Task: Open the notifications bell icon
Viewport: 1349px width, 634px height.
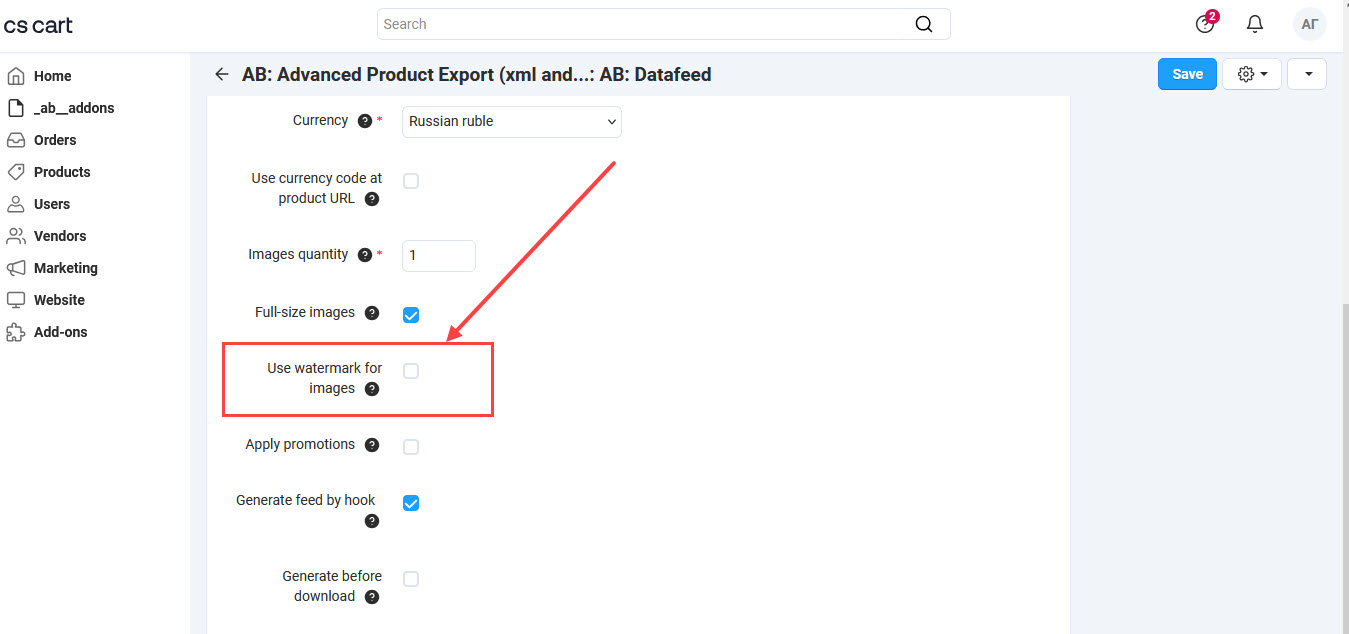Action: pyautogui.click(x=1255, y=24)
